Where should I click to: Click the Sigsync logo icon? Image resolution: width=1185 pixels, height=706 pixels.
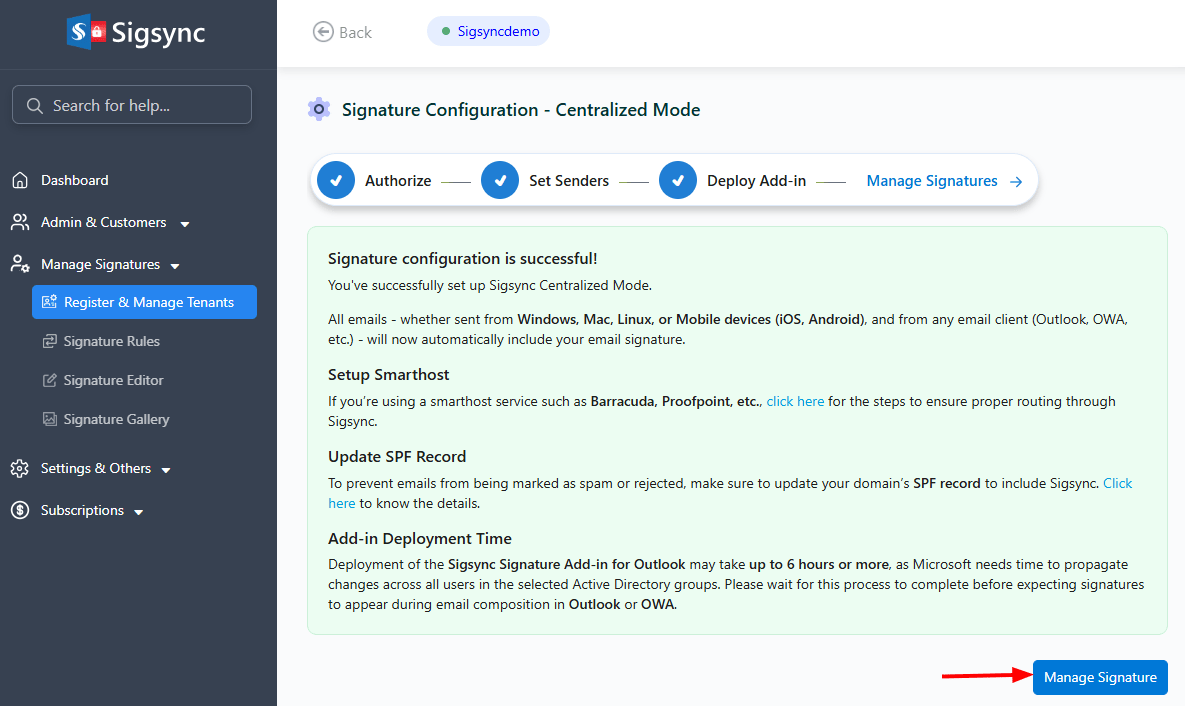coord(86,32)
